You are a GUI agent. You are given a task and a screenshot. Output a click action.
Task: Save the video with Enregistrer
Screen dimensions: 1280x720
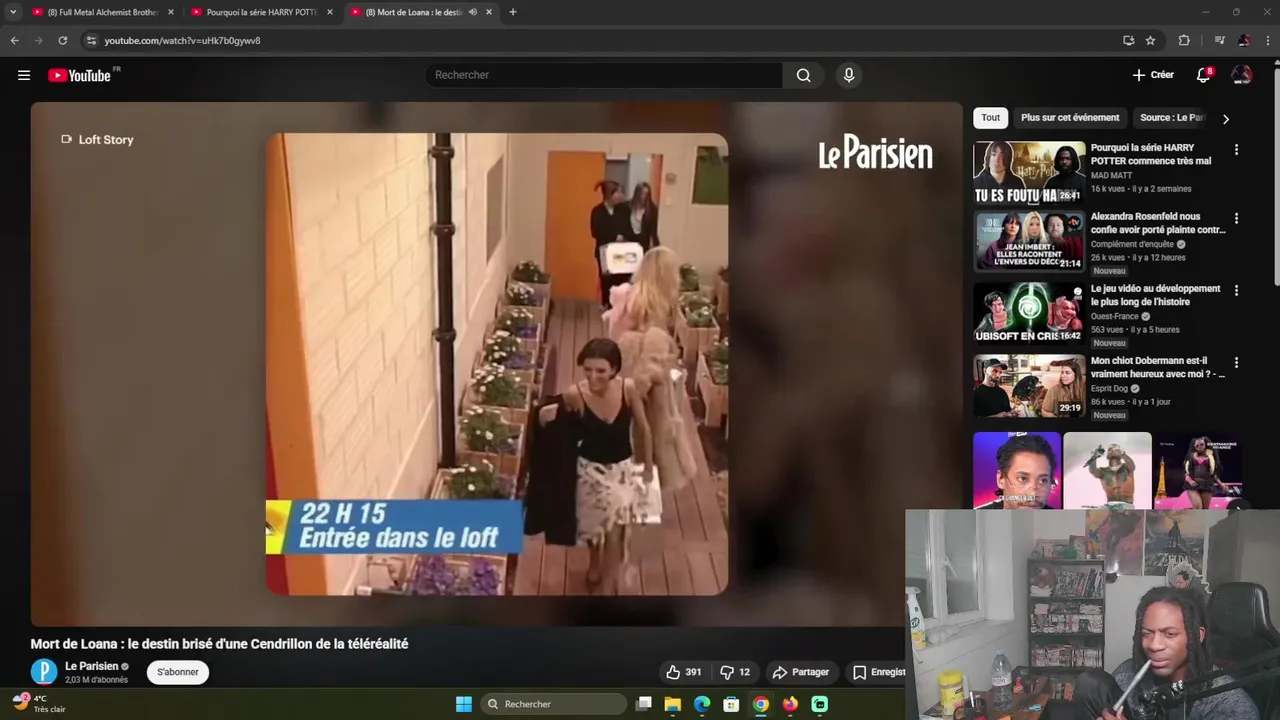pyautogui.click(x=878, y=672)
